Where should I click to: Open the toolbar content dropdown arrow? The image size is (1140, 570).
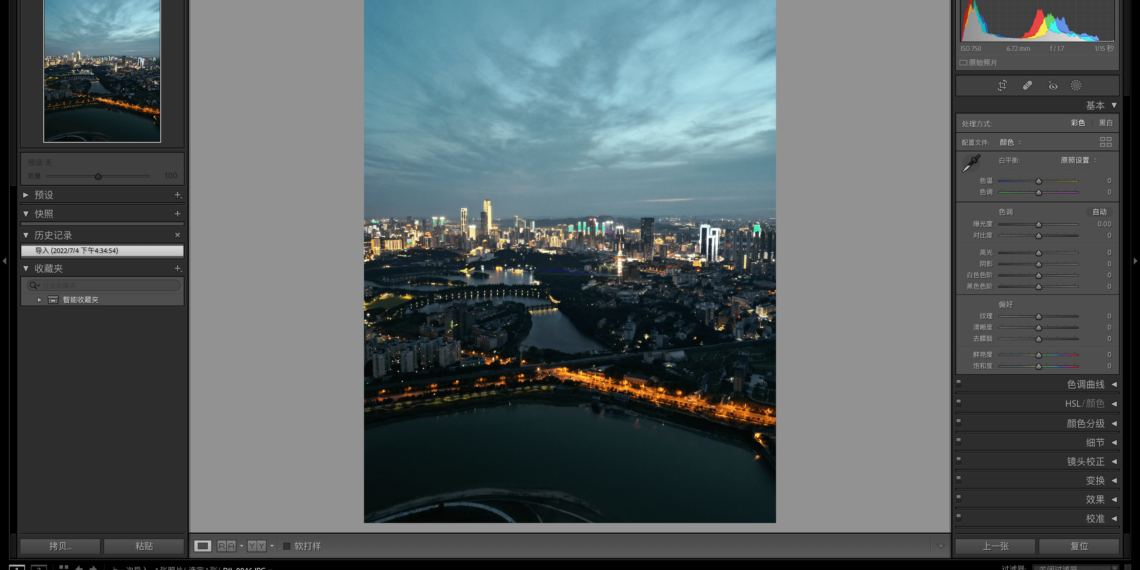(x=941, y=546)
